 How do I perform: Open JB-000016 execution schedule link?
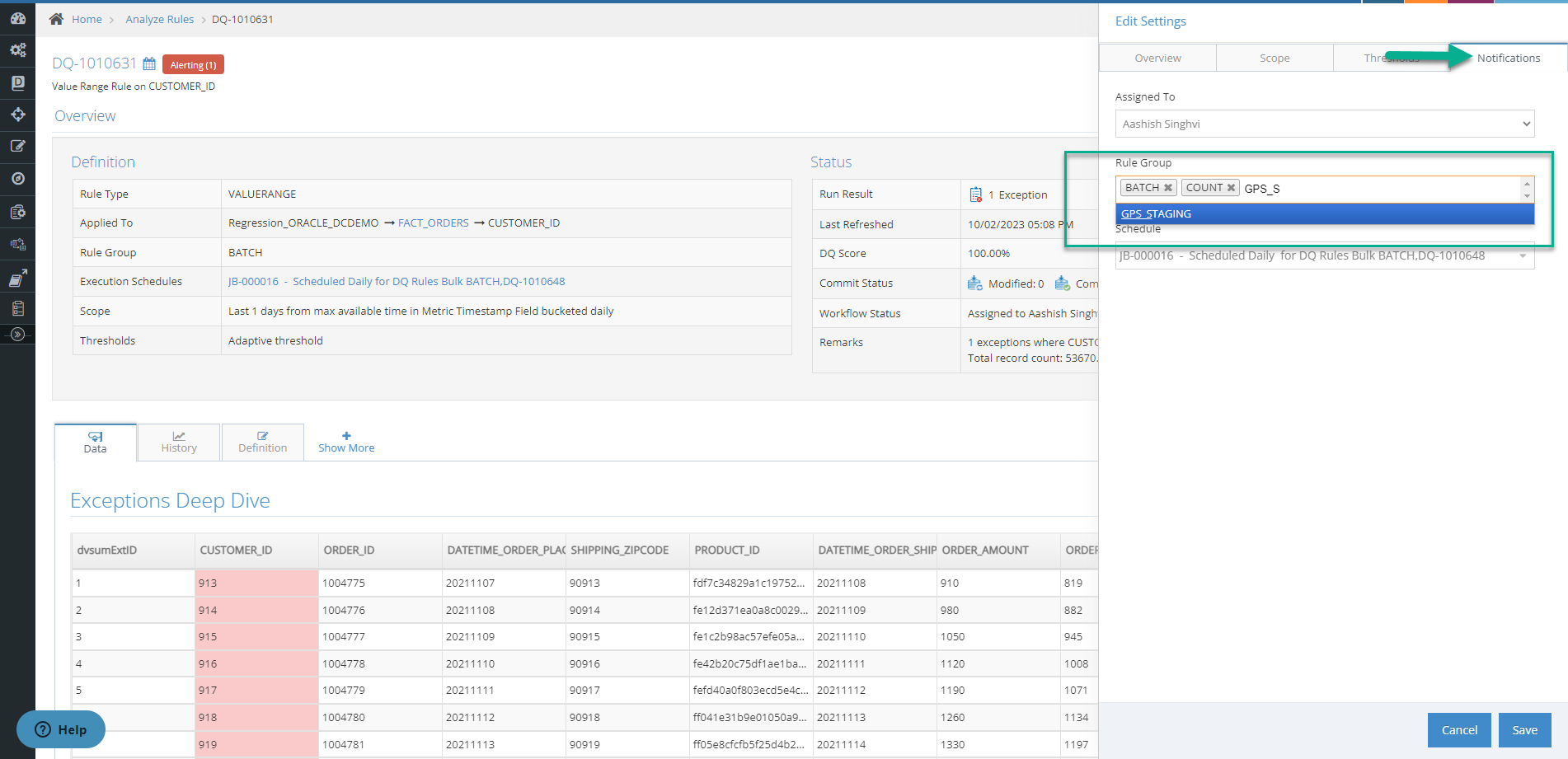tap(397, 281)
